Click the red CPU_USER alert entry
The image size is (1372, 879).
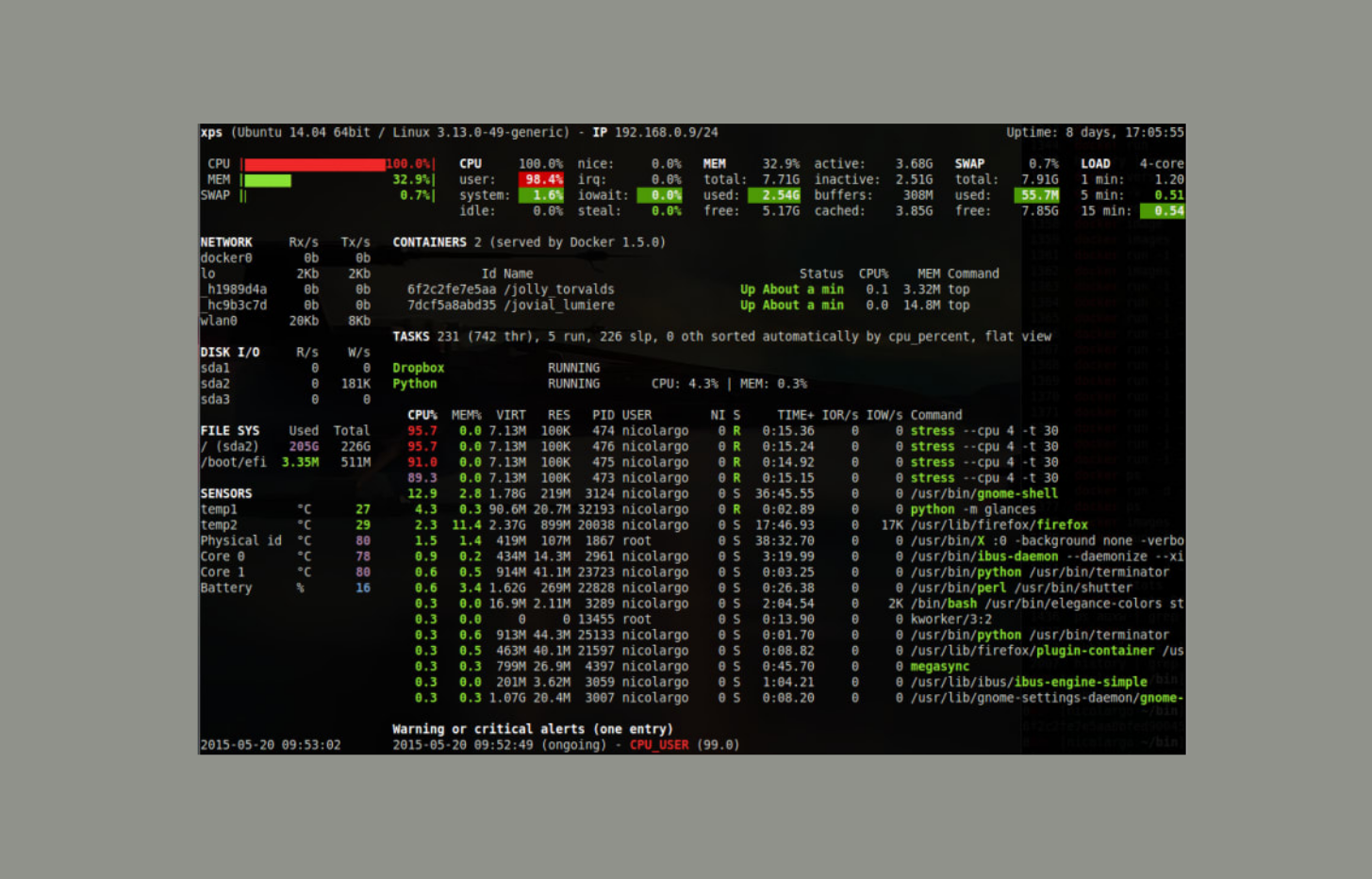click(659, 745)
